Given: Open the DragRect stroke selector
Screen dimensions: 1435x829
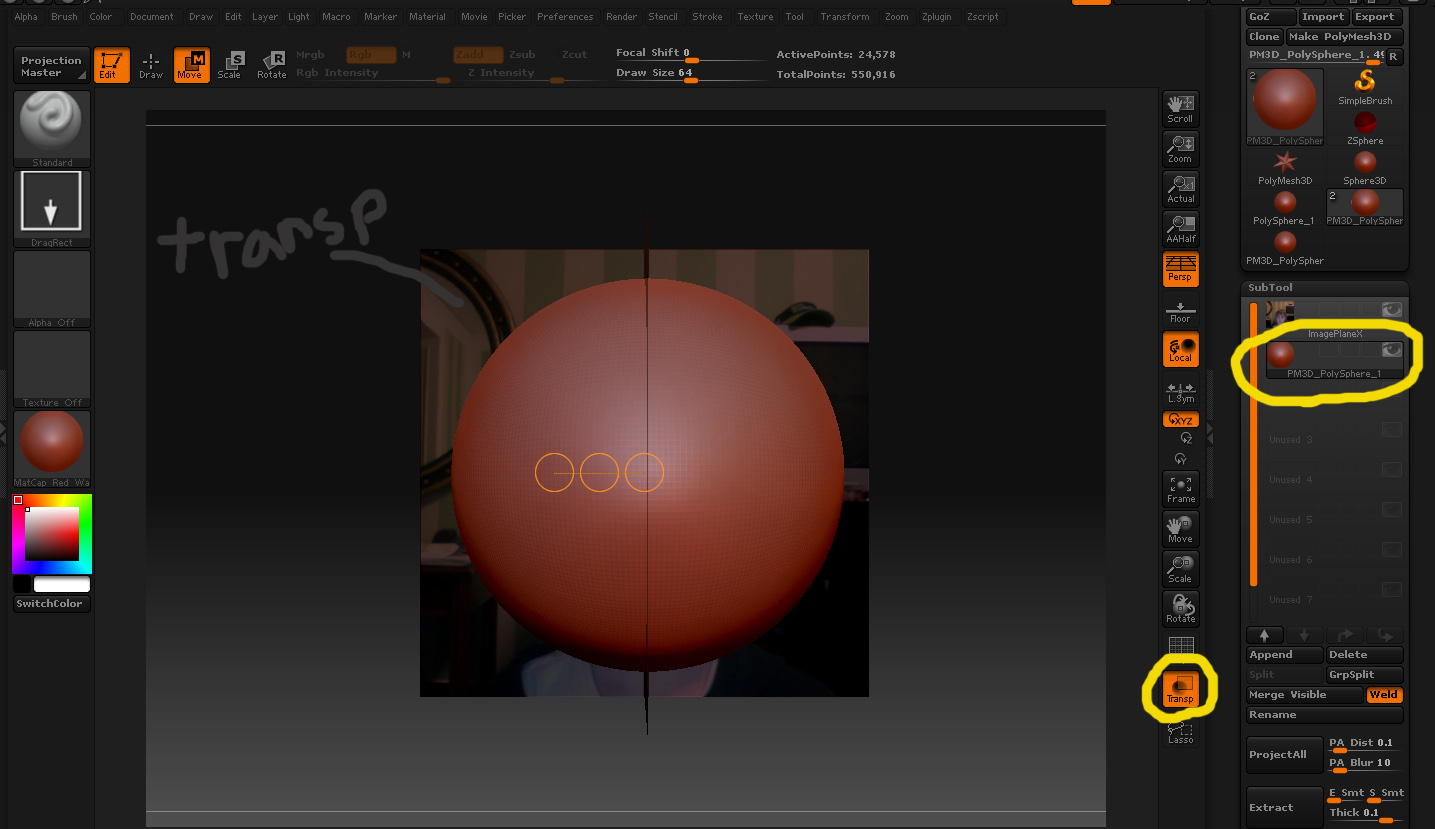Looking at the screenshot, I should 52,209.
